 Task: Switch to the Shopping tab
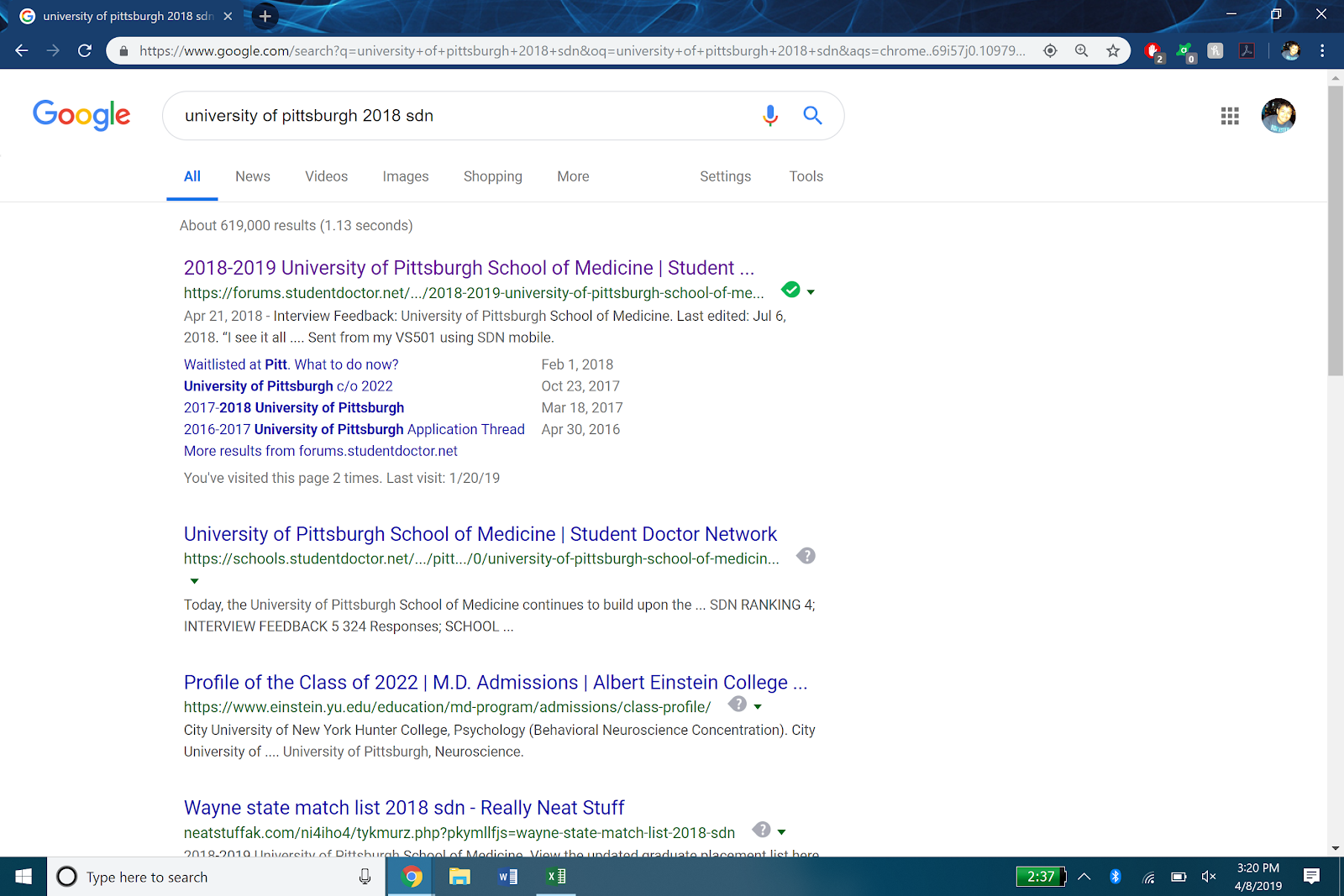[493, 176]
